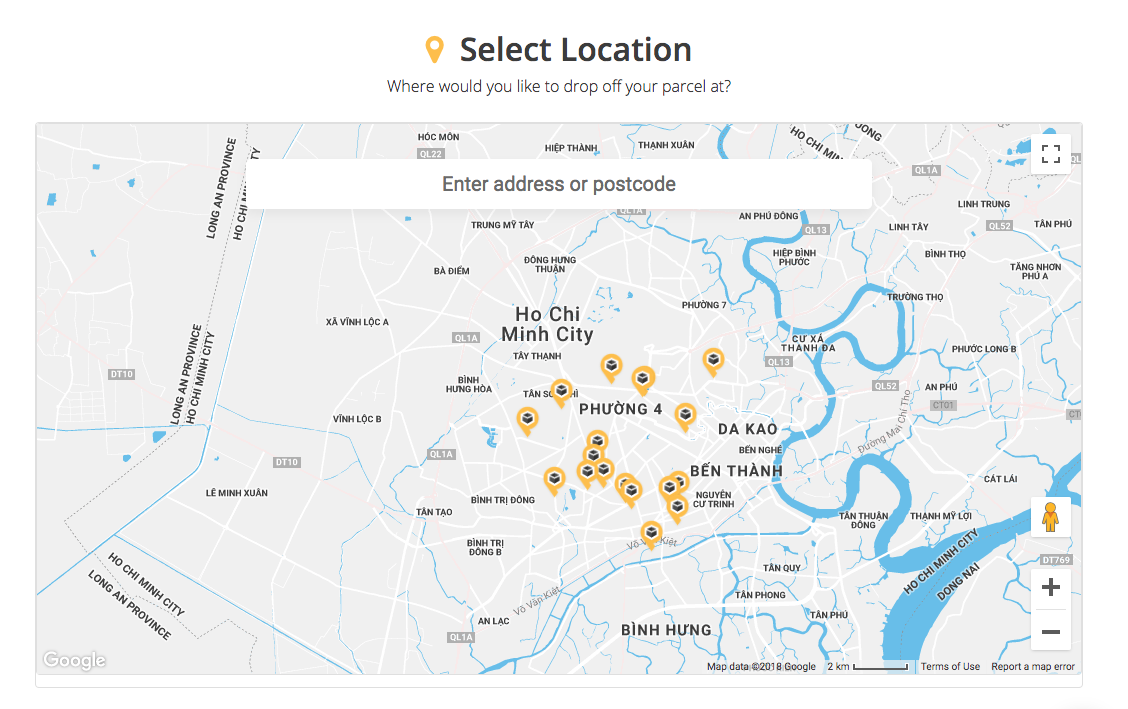Screen dimensions: 1128x709
Task: Select left marker of pair above Phường 4
Action: (610, 366)
